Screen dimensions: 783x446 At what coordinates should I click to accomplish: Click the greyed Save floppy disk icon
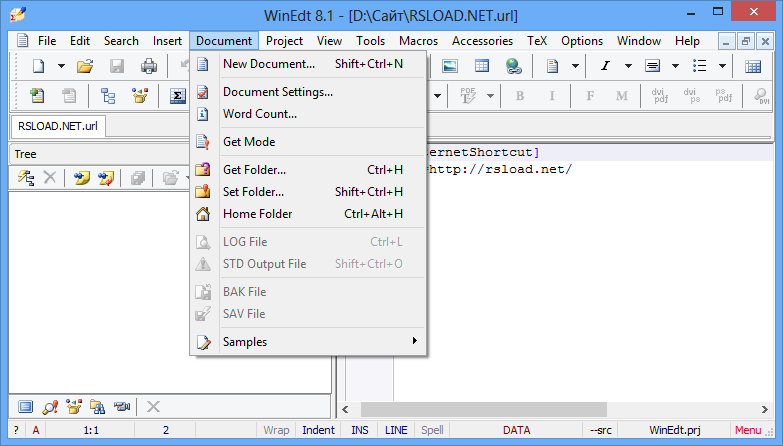point(117,65)
